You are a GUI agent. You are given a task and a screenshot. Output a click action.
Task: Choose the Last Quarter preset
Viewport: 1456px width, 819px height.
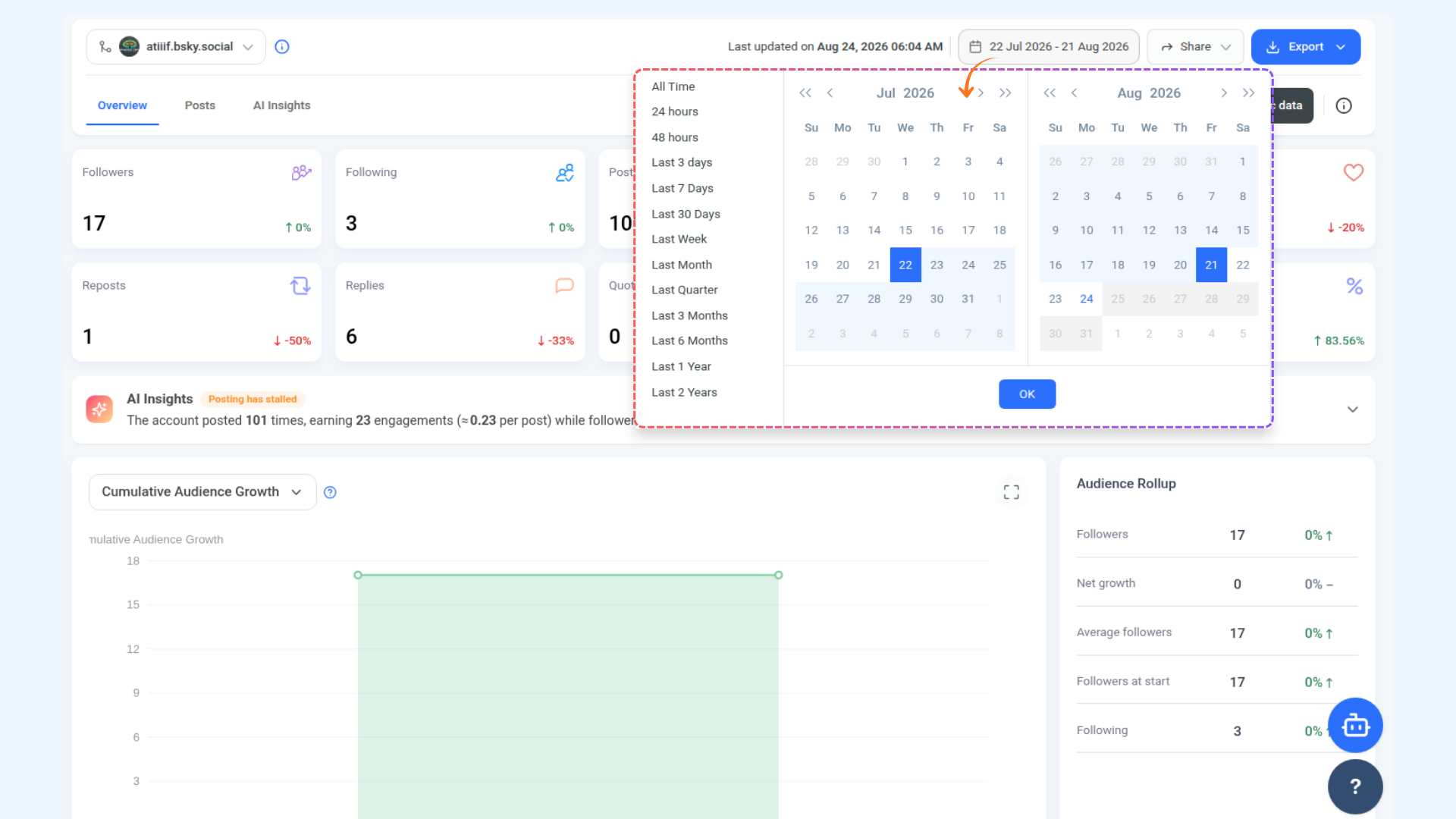[x=685, y=290]
